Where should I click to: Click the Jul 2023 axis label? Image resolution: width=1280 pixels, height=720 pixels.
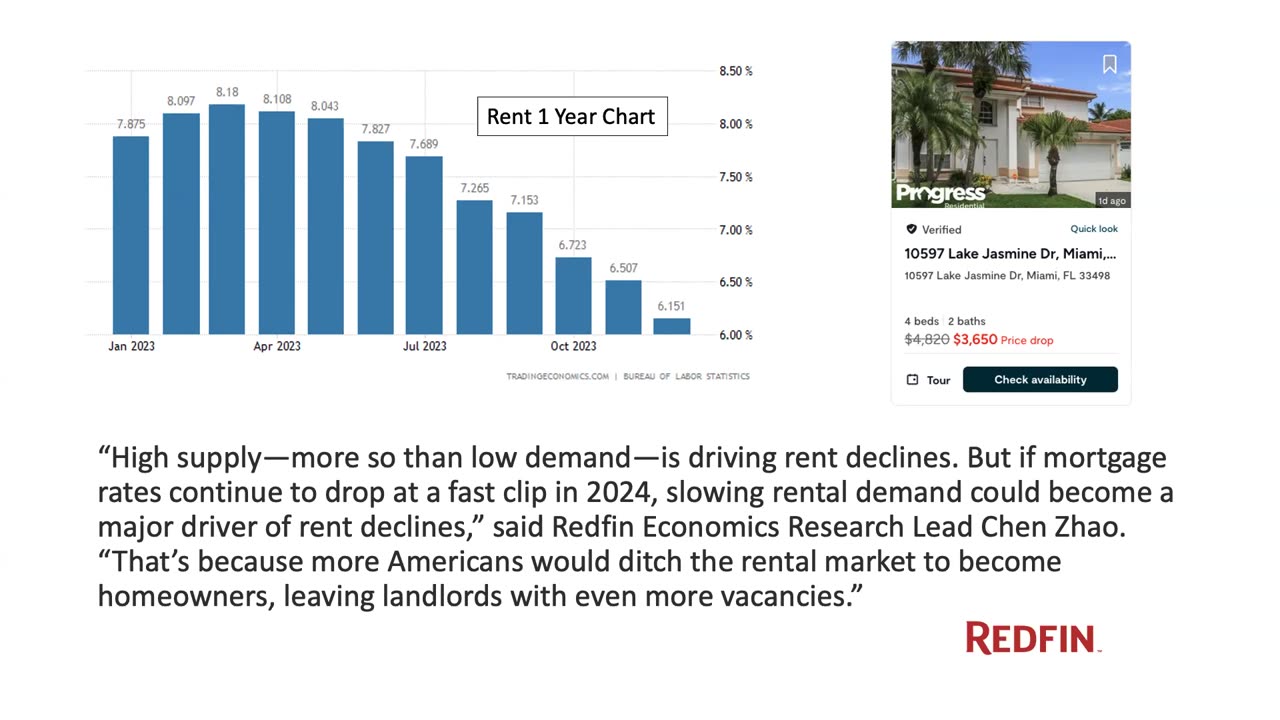coord(425,347)
